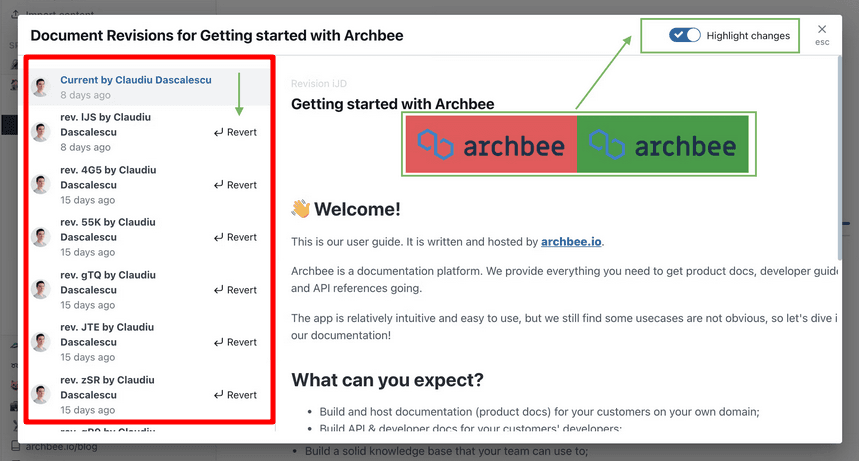This screenshot has height=461, width=859.
Task: Click the Welcome! heading
Action: click(x=357, y=209)
